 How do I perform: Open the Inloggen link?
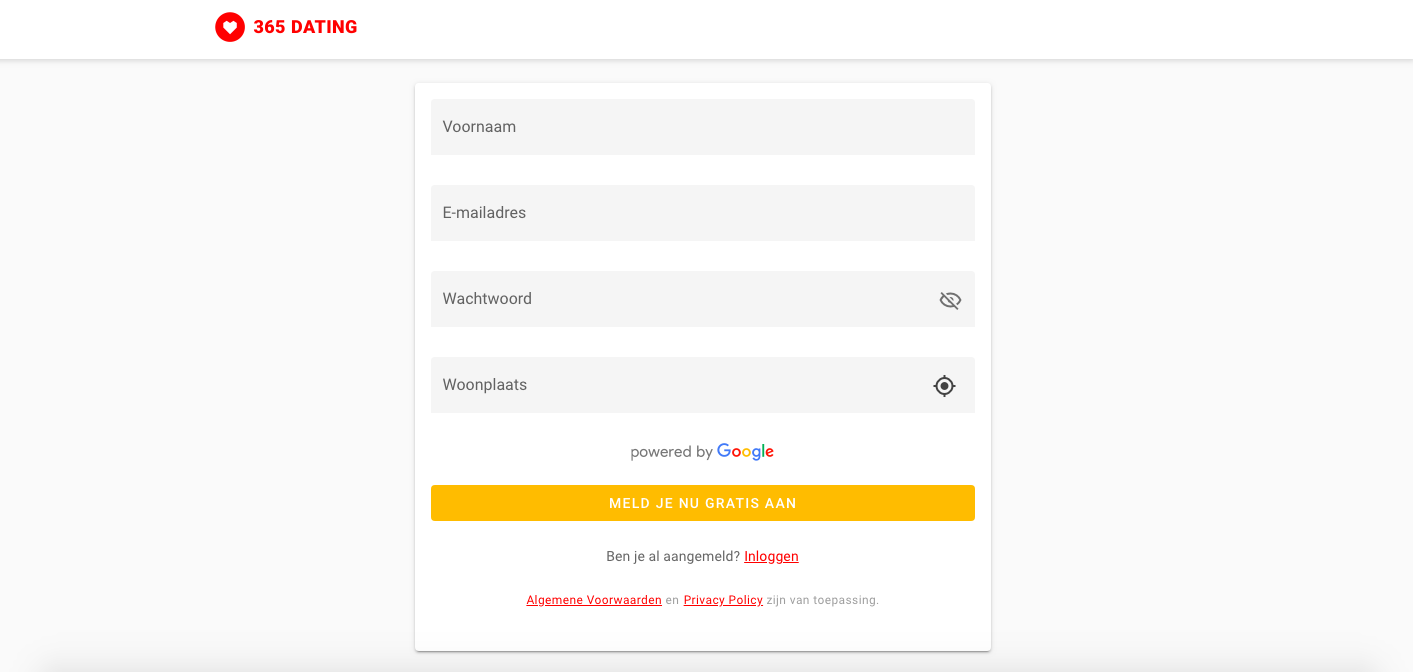771,556
